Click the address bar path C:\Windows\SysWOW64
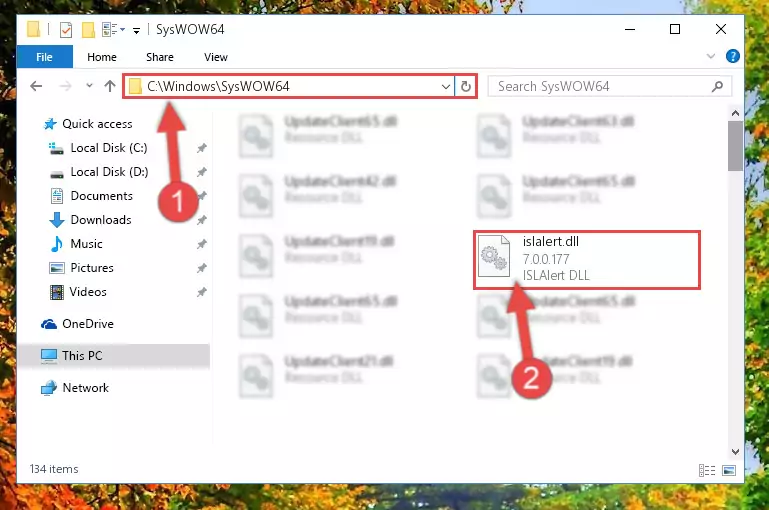Screen dimensions: 769x510 pos(218,86)
